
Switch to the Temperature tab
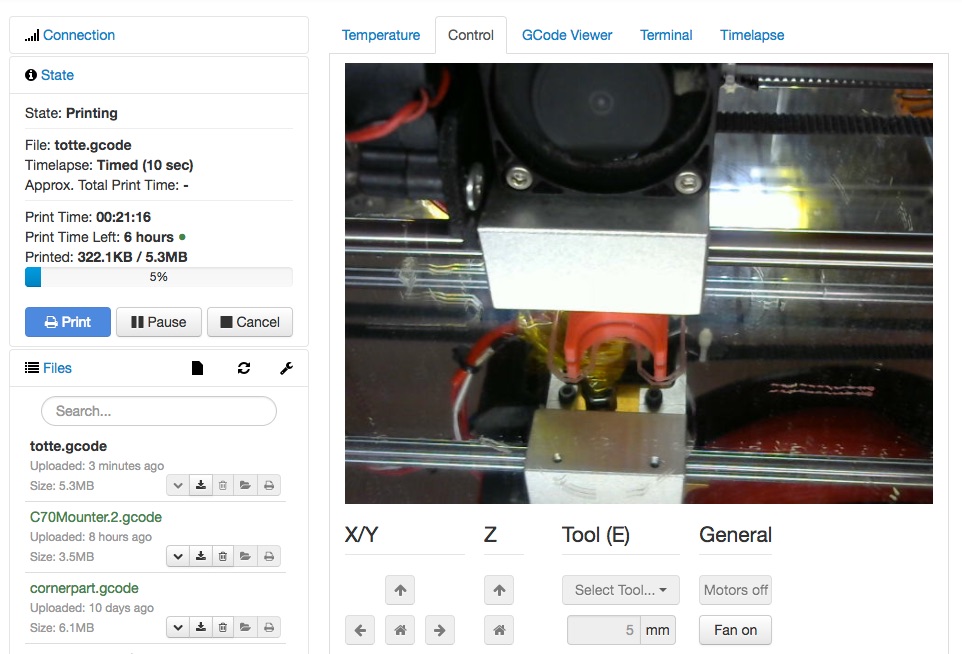click(381, 35)
